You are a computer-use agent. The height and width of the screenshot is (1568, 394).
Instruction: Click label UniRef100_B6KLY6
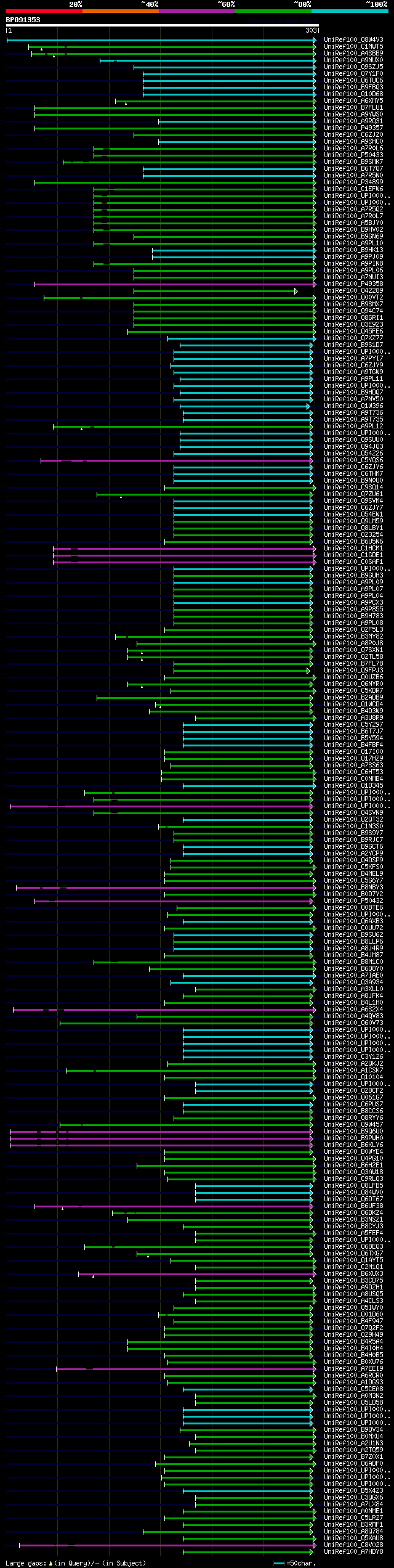353,1145
